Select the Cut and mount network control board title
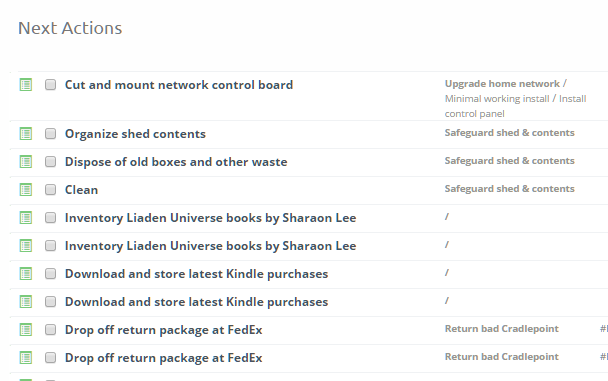This screenshot has width=608, height=381. coord(179,85)
